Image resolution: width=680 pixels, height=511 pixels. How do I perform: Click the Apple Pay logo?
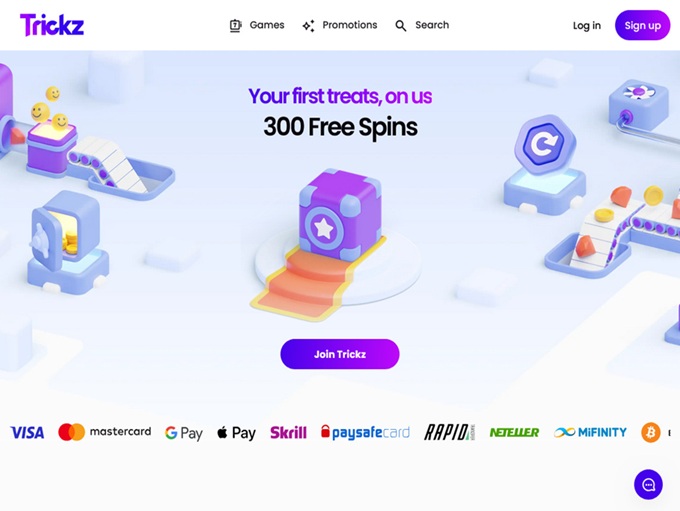click(x=236, y=432)
